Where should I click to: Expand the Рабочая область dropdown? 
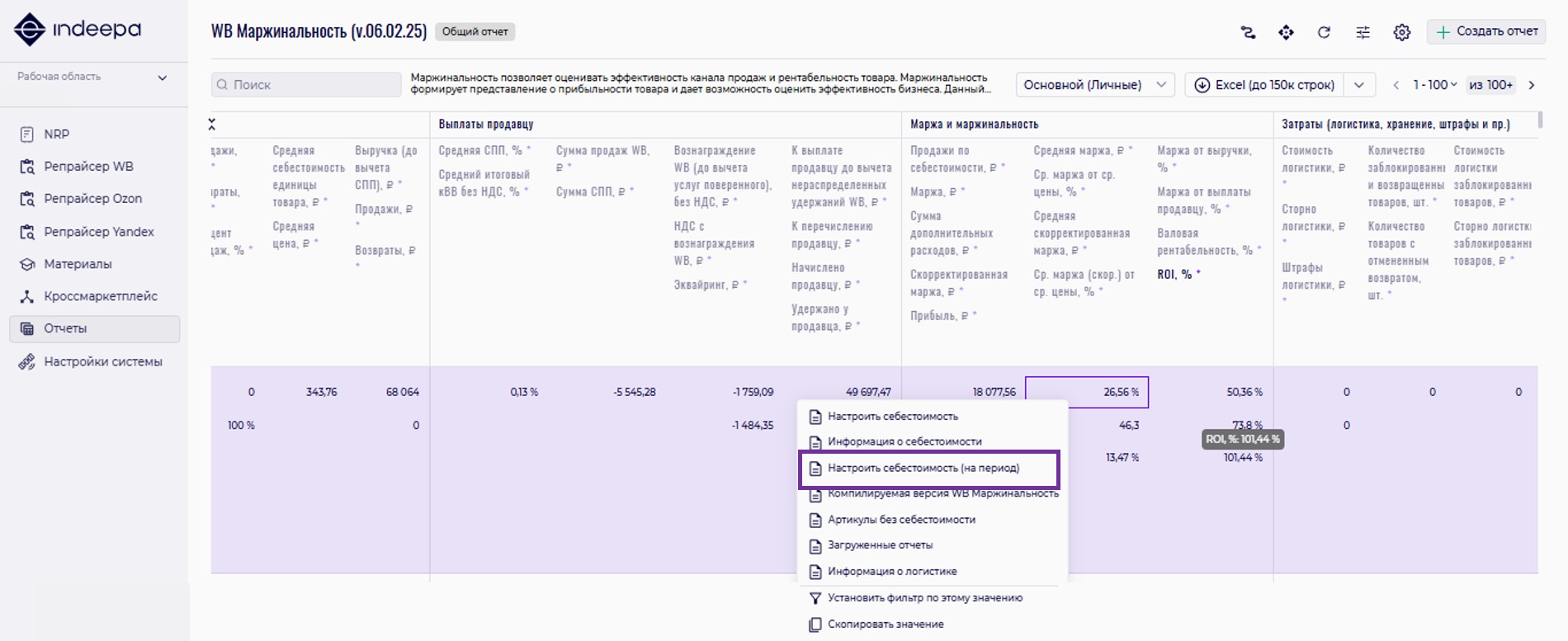pos(92,77)
